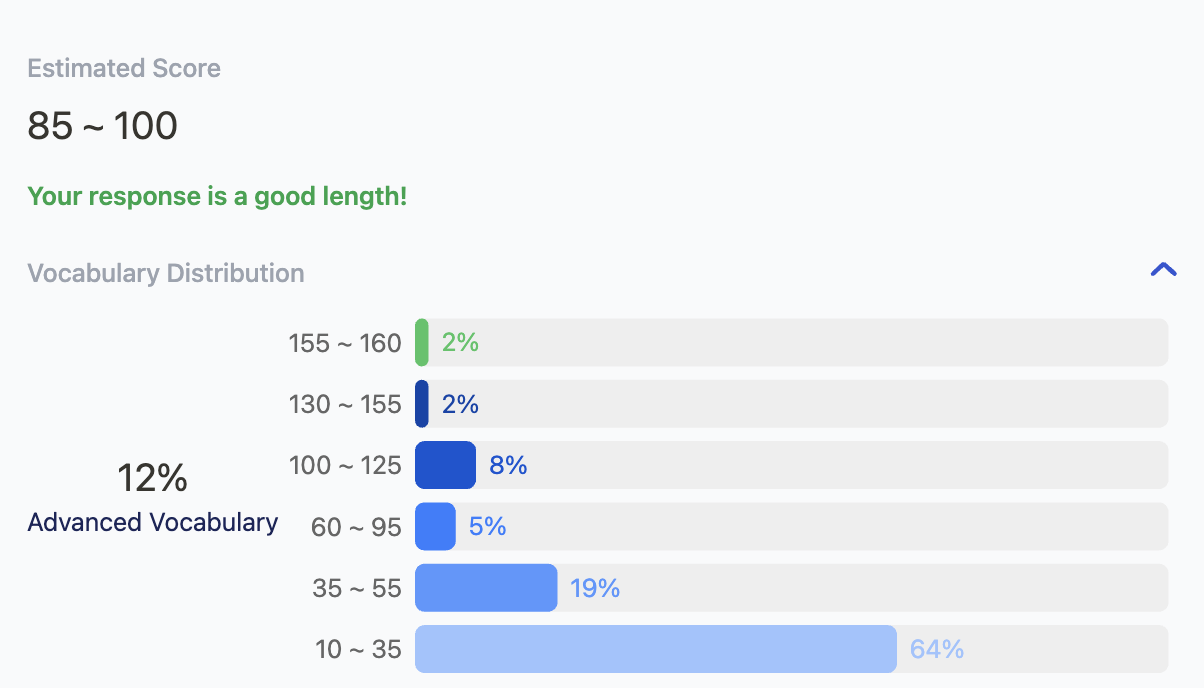This screenshot has height=688, width=1204.
Task: Select the 60 ~ 95 bar segment
Action: pos(435,526)
